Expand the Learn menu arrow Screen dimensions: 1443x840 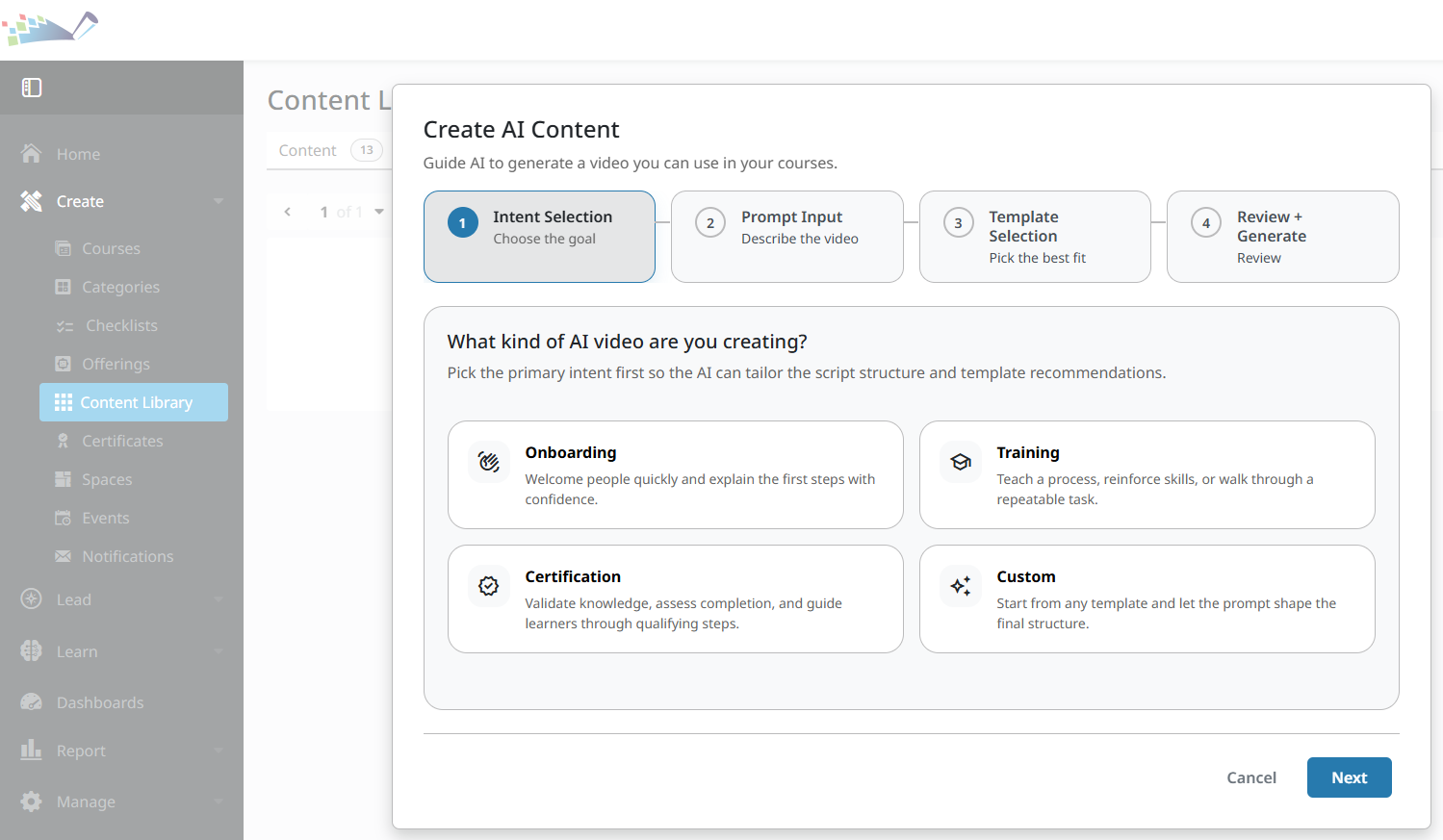click(219, 651)
